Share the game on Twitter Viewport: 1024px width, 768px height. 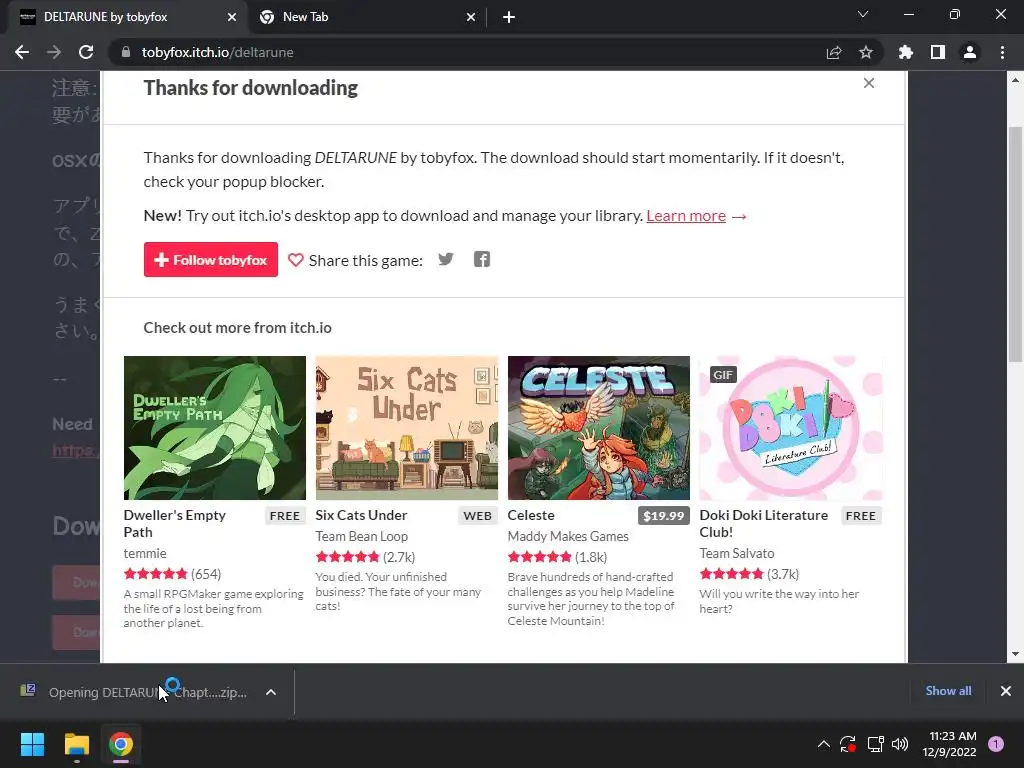pos(446,259)
